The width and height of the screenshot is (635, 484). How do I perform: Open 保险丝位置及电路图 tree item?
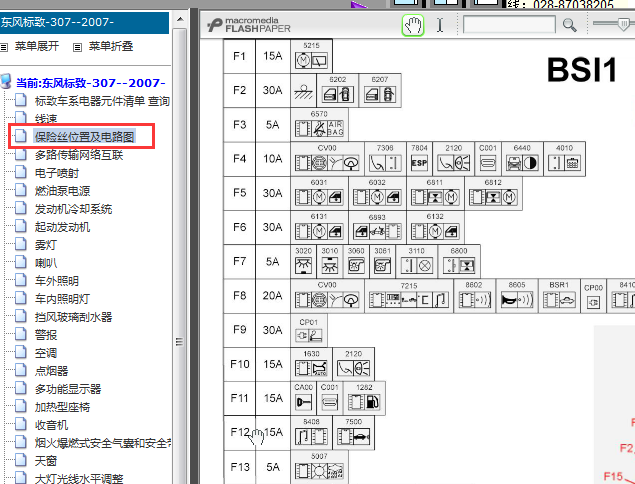pos(84,137)
